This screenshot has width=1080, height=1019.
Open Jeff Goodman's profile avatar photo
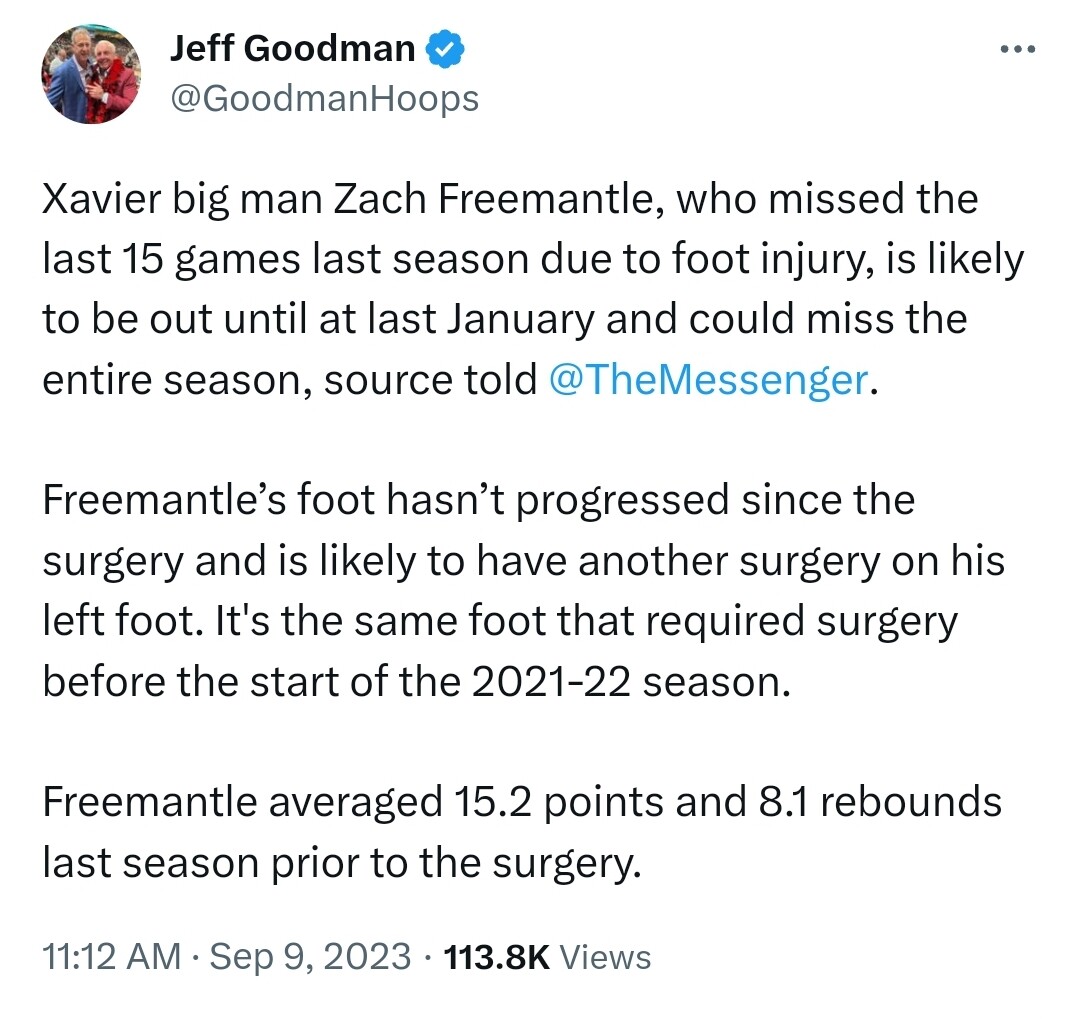(x=91, y=74)
